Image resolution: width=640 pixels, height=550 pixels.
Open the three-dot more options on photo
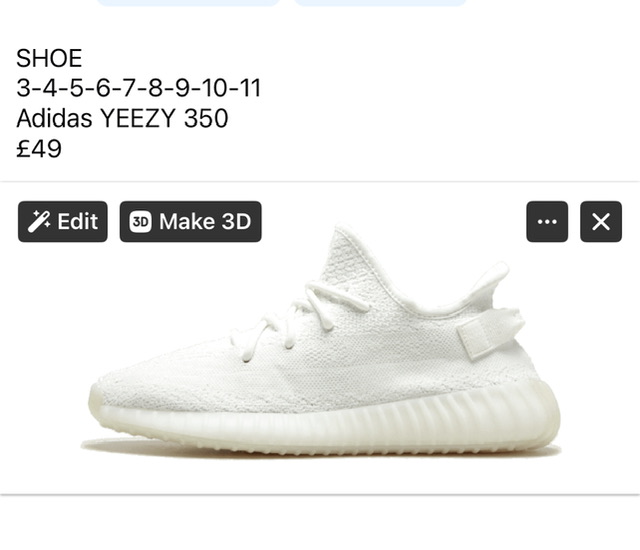click(x=547, y=222)
